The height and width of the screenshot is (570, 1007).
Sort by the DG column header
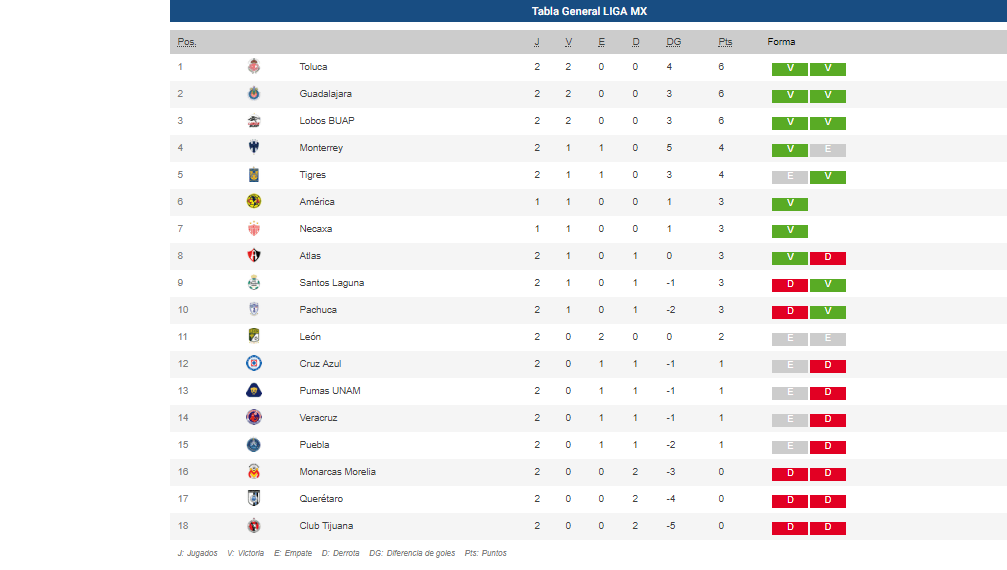[x=673, y=42]
